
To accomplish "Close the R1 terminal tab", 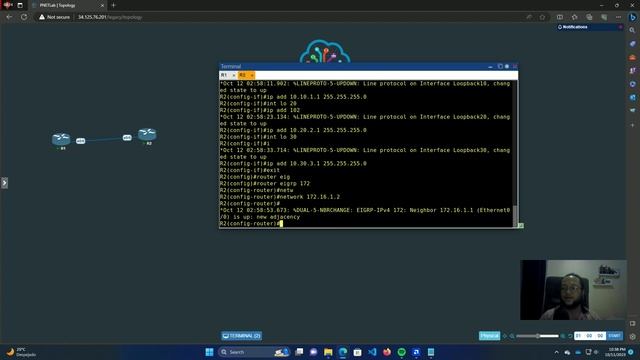I will [233, 76].
